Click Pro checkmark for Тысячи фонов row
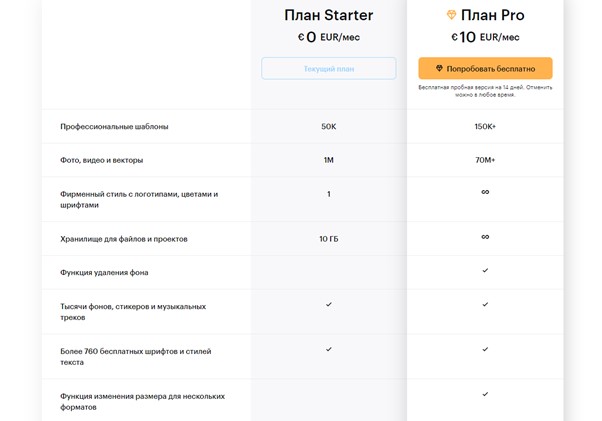 (x=485, y=304)
